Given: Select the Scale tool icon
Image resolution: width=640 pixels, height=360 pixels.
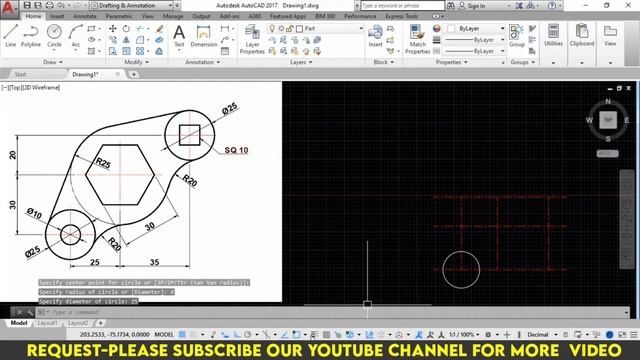Looking at the screenshot, I should tap(126, 51).
